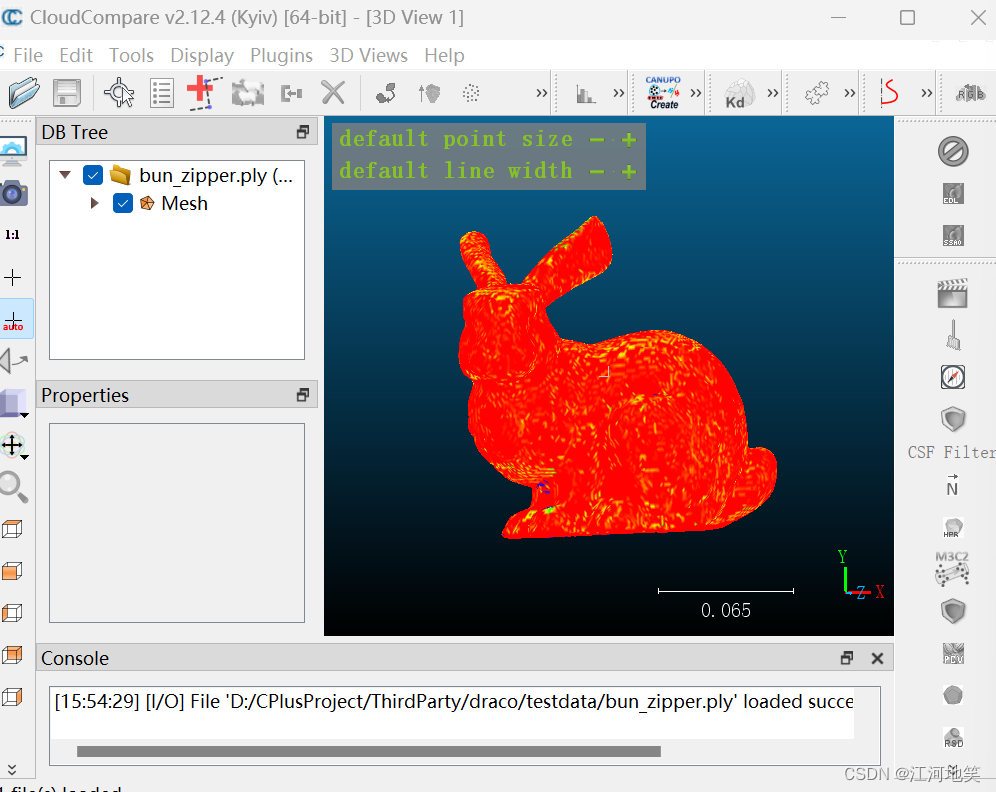The height and width of the screenshot is (792, 996).
Task: Select bun_zipper.ply folder in DB Tree
Action: click(216, 175)
